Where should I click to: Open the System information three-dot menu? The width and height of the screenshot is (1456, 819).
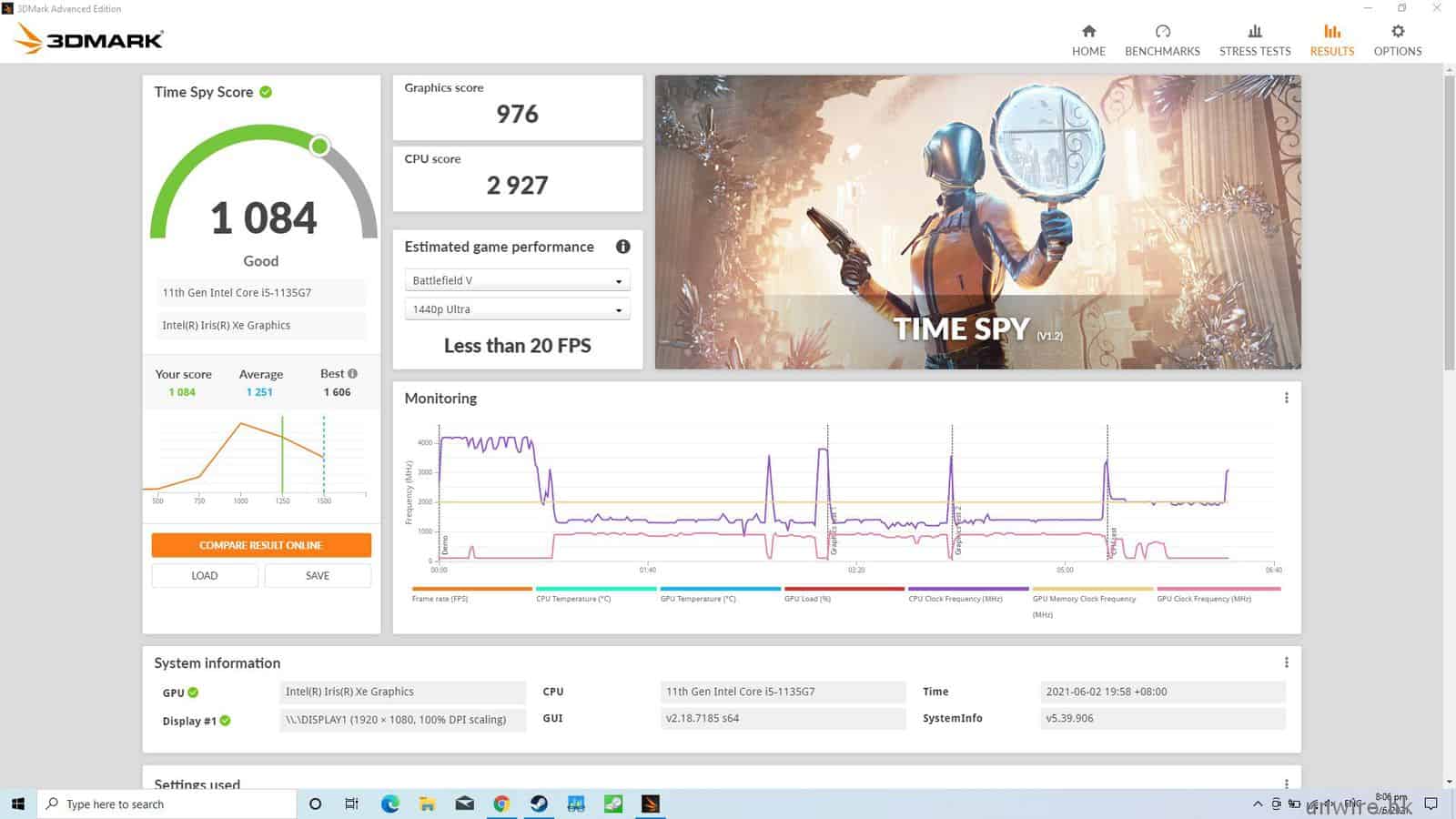click(1286, 662)
